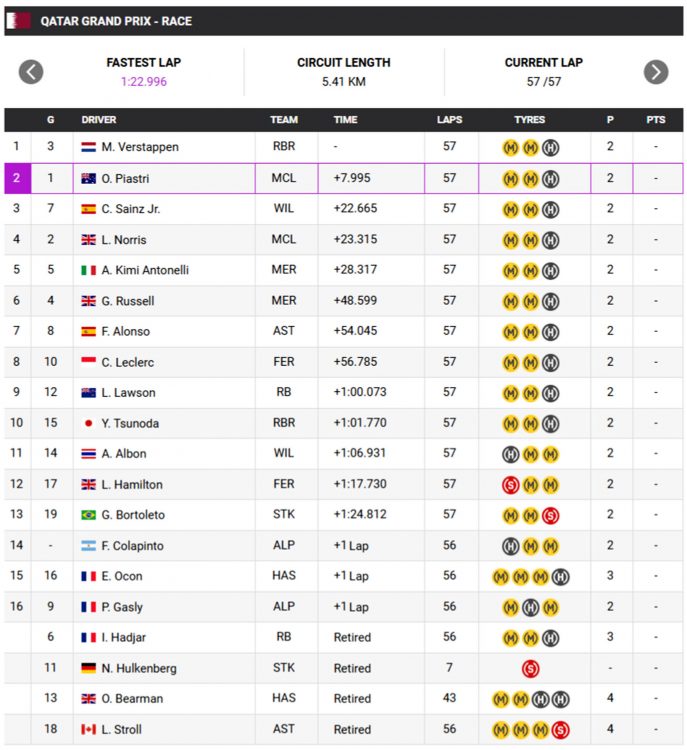Click the LAPS column header
Image resolution: width=687 pixels, height=750 pixels.
click(449, 120)
